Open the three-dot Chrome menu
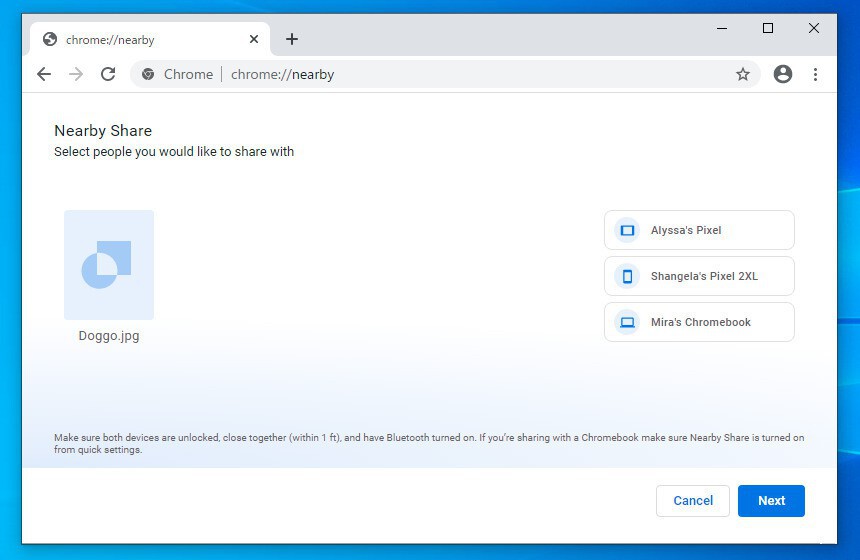The width and height of the screenshot is (860, 560). click(x=816, y=74)
